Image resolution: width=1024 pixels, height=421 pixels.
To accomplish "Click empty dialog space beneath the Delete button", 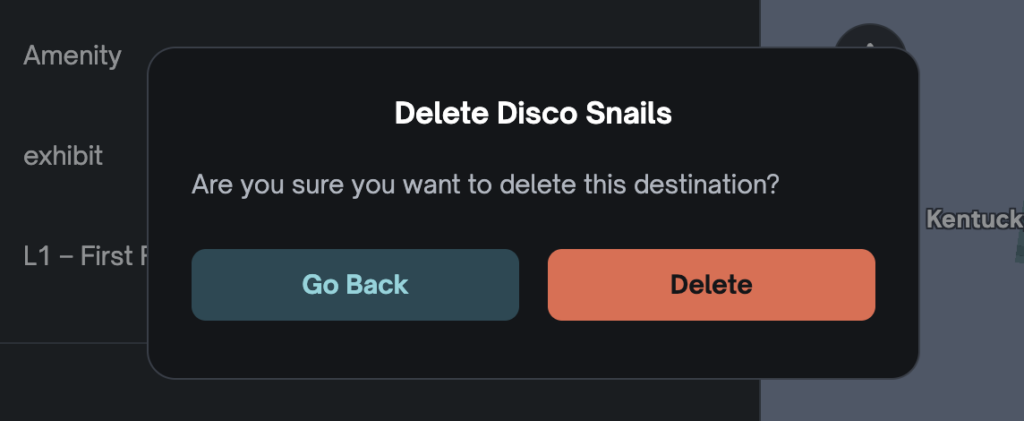I will [x=711, y=350].
